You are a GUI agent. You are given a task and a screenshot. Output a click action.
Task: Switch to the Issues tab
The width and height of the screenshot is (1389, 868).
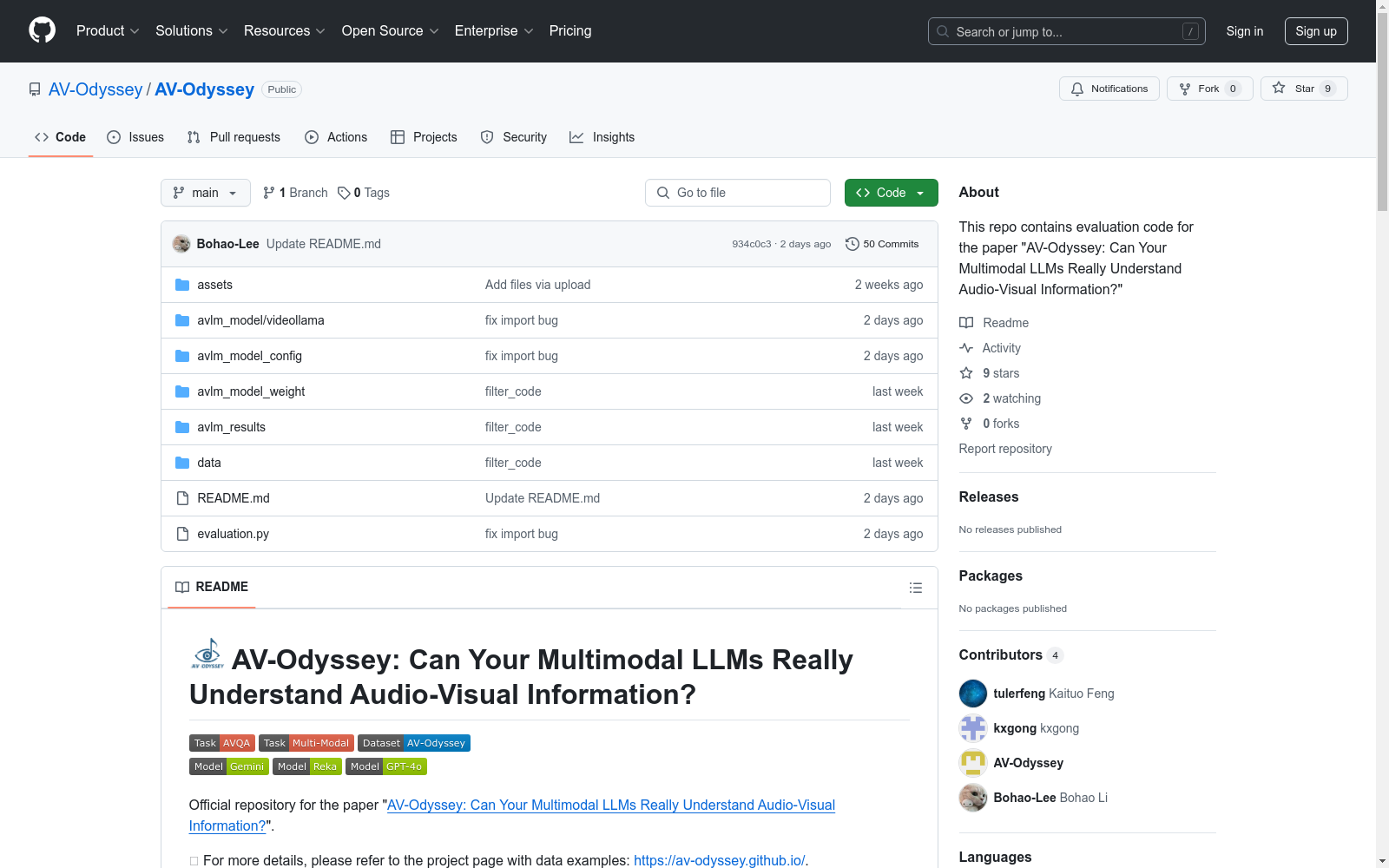135,137
